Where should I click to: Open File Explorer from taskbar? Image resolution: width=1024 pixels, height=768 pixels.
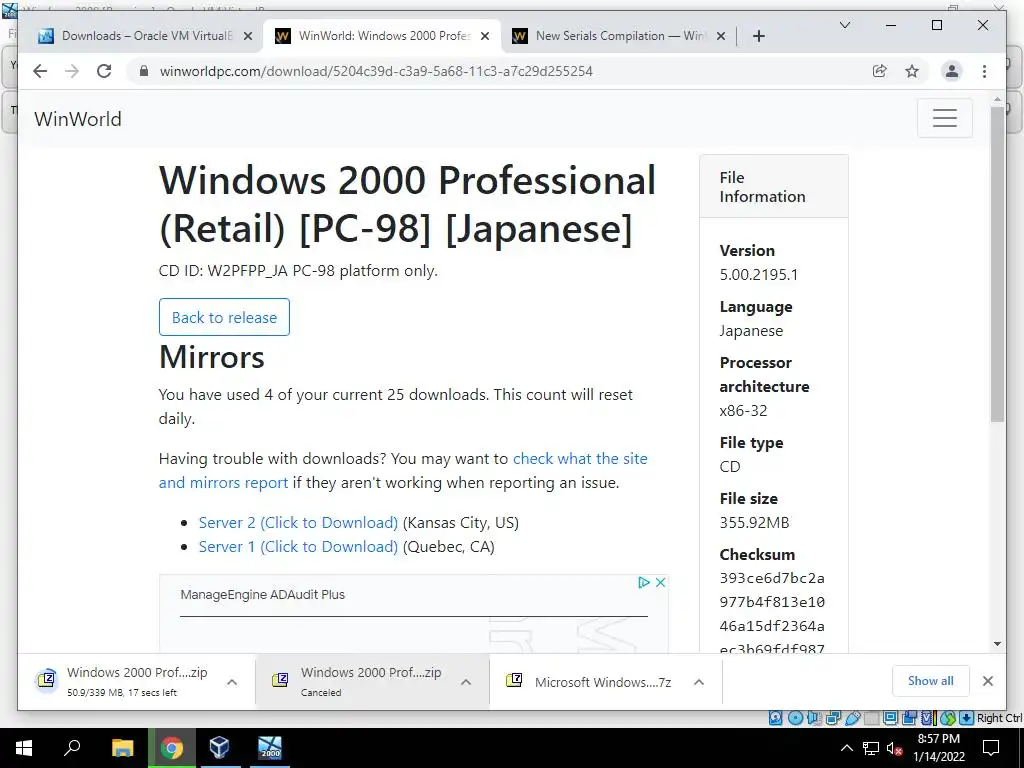coord(122,748)
